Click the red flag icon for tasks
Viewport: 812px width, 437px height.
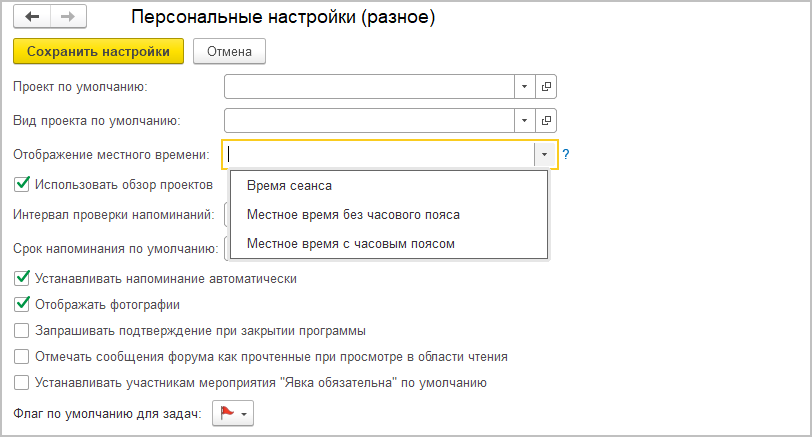227,413
